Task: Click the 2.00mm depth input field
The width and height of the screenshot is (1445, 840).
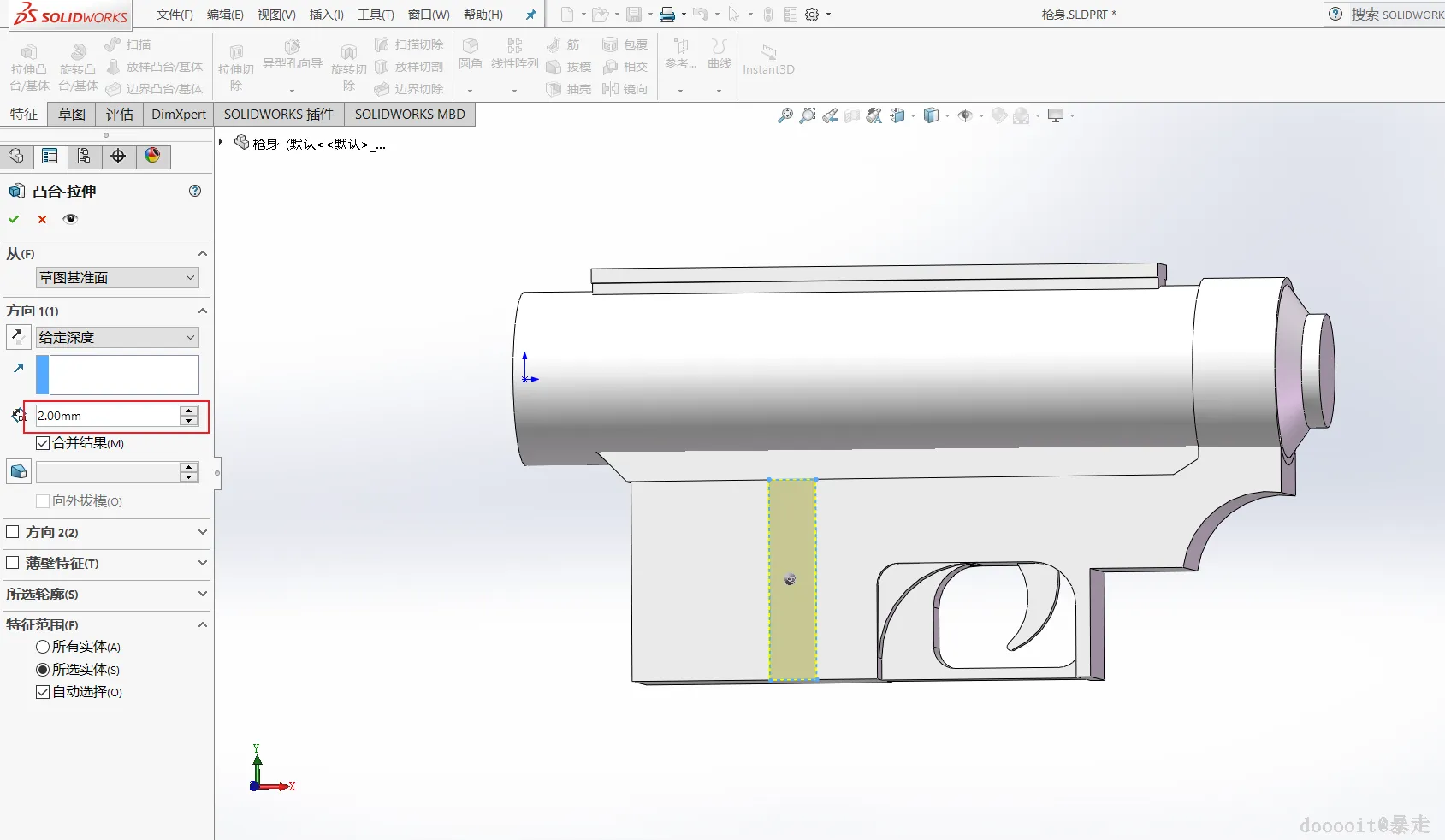Action: [x=107, y=416]
